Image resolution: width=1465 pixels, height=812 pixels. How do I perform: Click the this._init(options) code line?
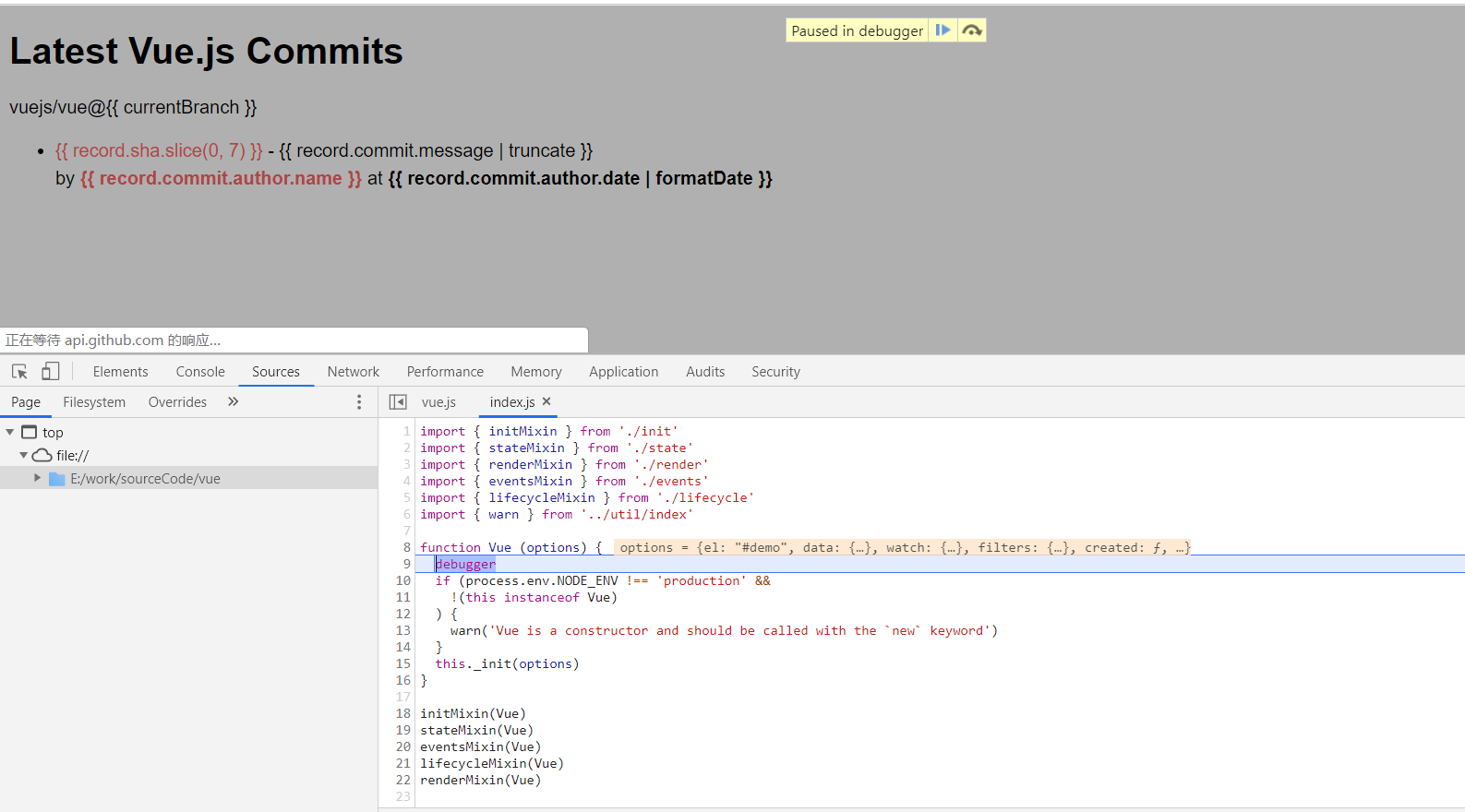(507, 663)
